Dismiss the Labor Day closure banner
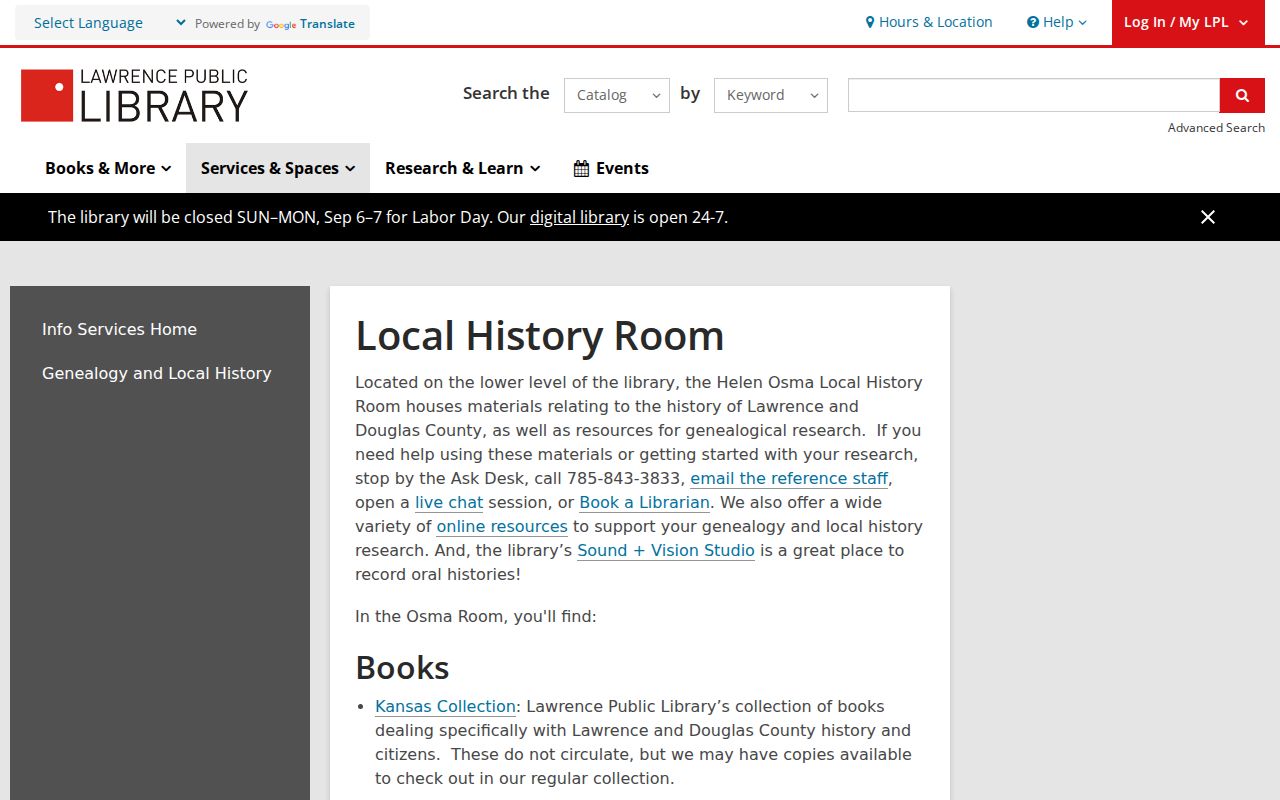 click(1208, 217)
